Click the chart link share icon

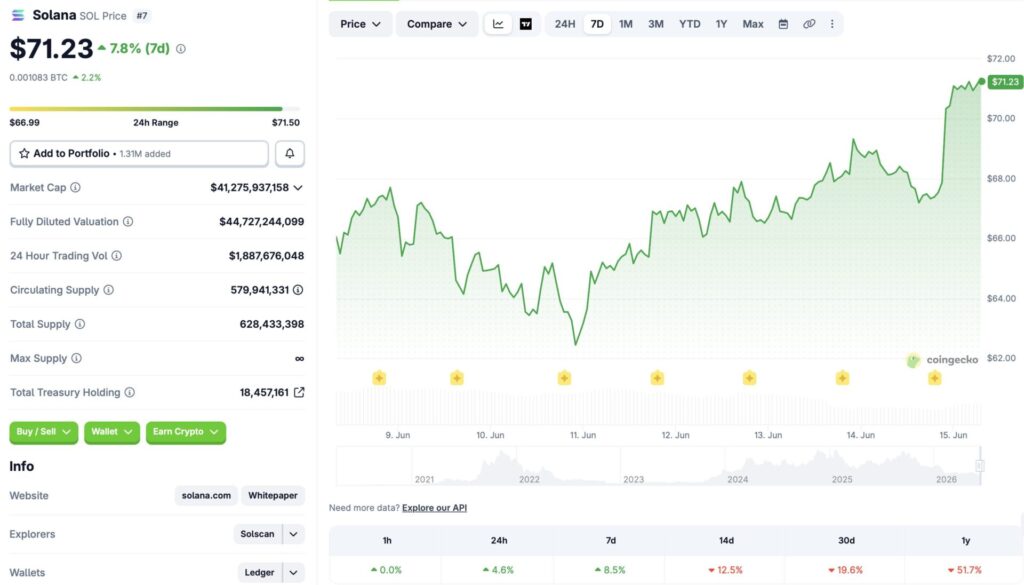click(x=809, y=24)
